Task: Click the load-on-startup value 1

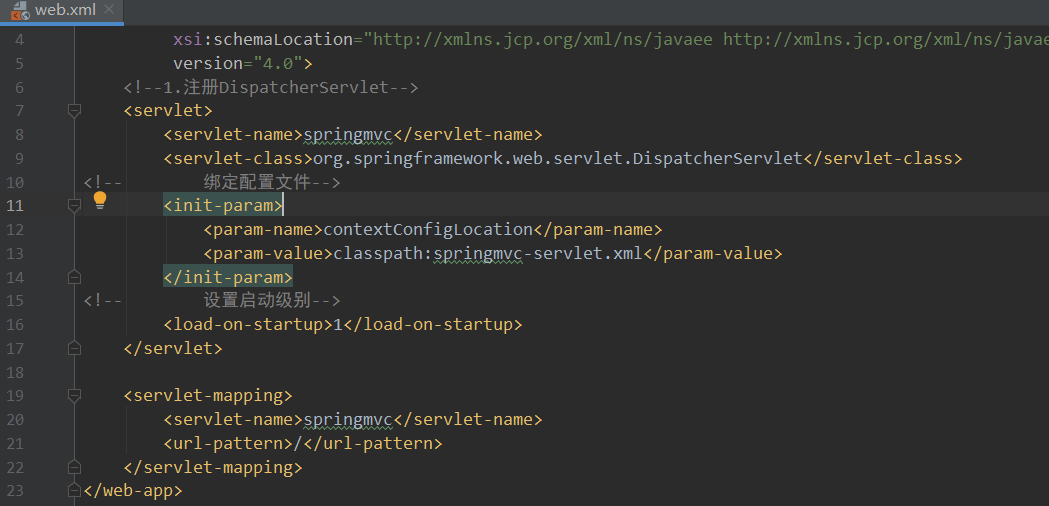Action: tap(338, 325)
